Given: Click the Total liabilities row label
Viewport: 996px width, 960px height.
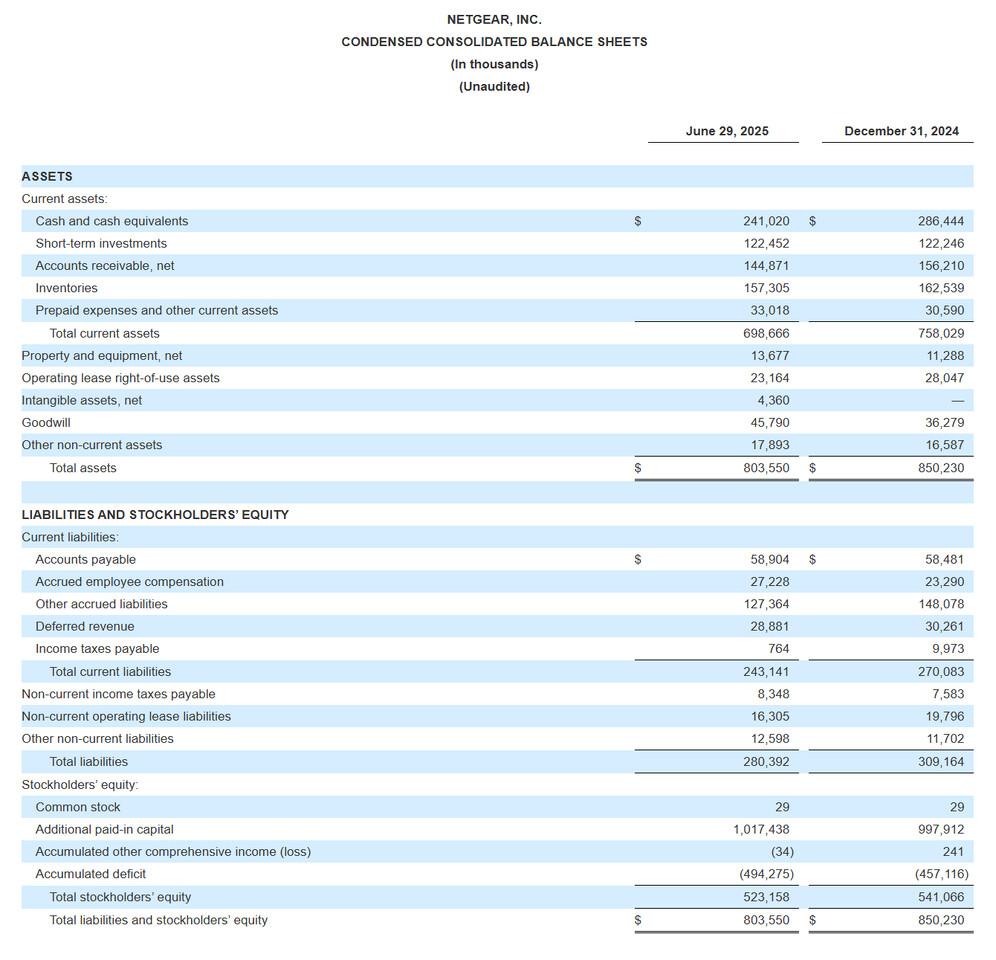Looking at the screenshot, I should (x=89, y=762).
